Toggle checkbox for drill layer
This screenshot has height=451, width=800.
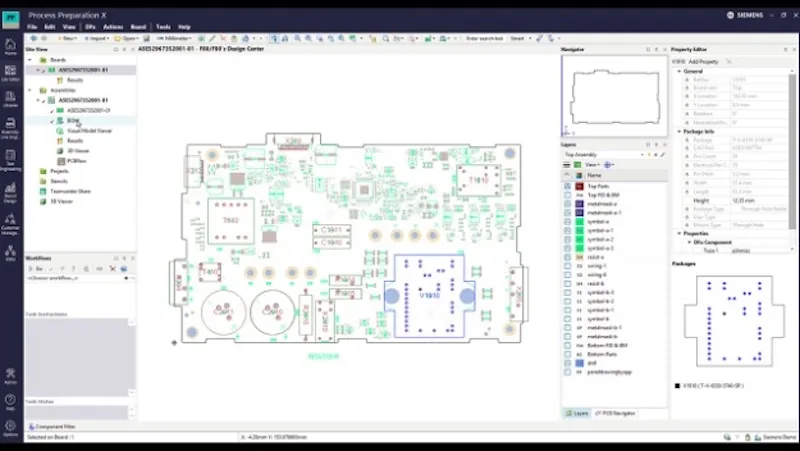coord(567,363)
